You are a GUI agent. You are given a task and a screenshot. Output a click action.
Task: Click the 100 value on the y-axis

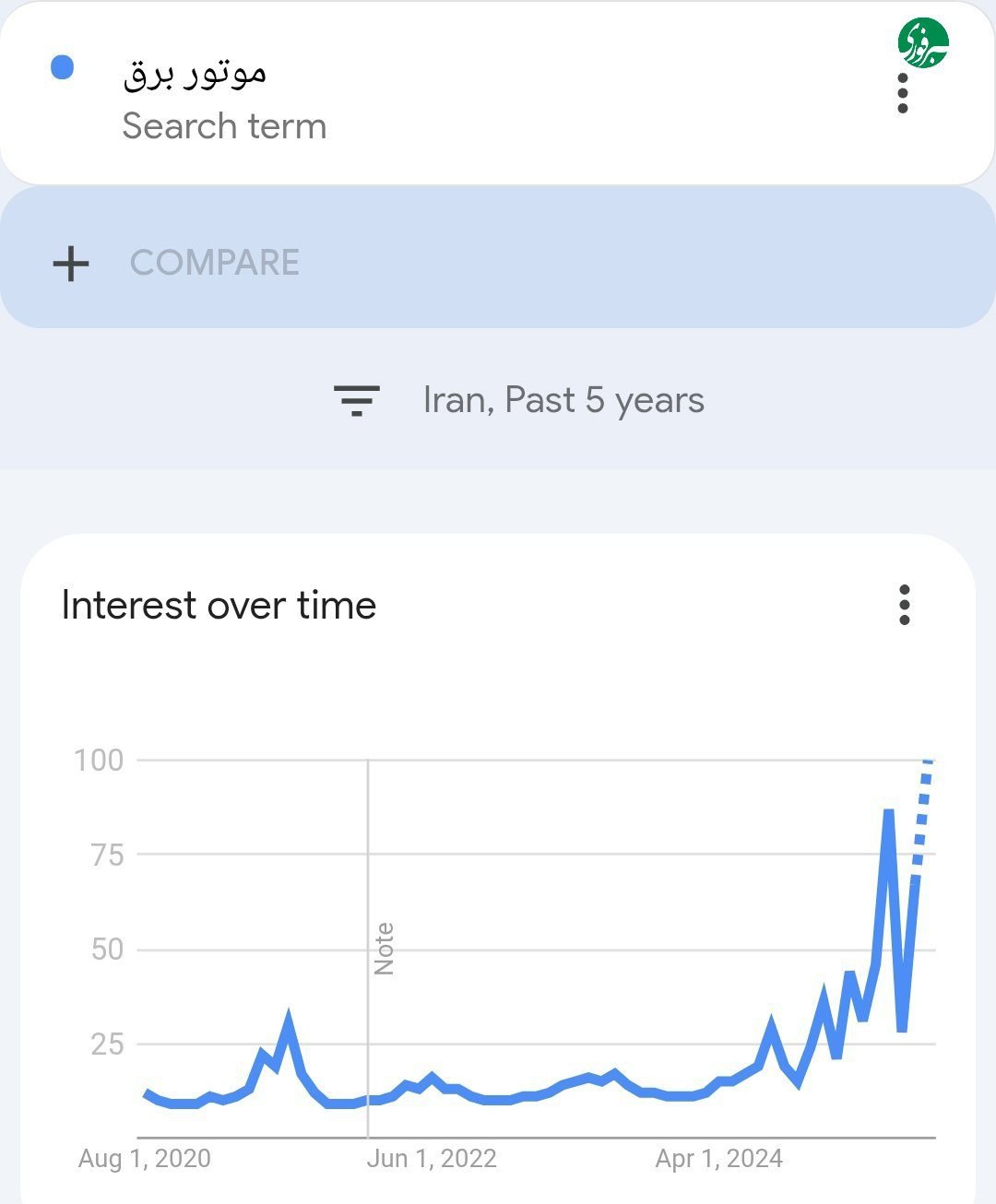click(x=99, y=761)
